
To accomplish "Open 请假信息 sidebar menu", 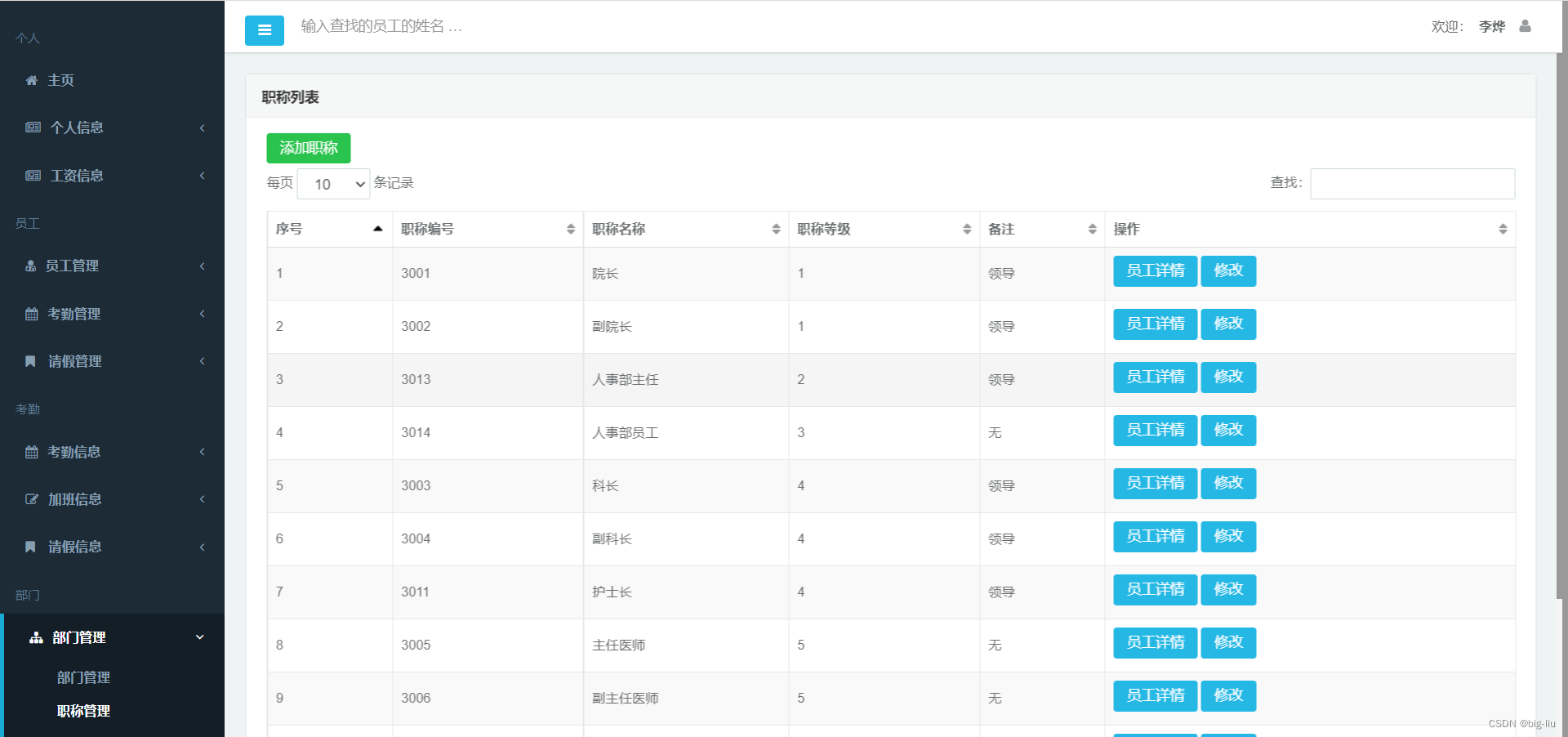I will click(112, 547).
